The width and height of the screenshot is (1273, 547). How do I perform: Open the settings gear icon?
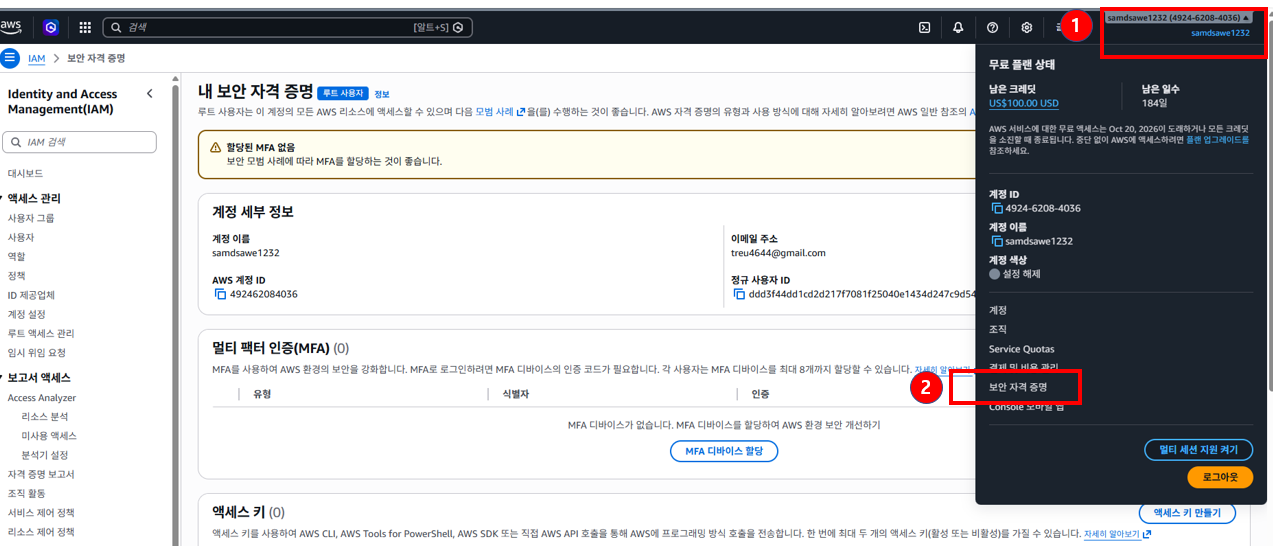point(1026,27)
